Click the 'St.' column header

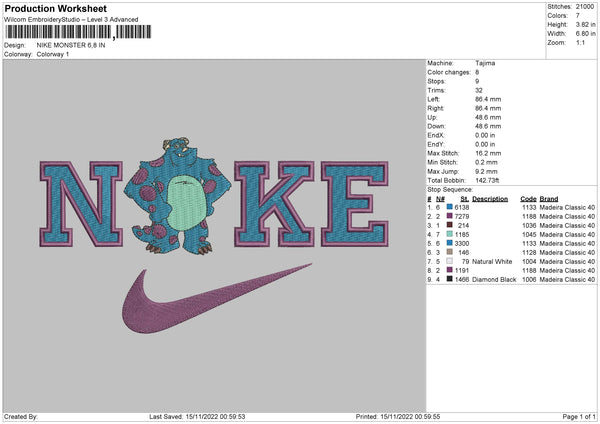[465, 199]
